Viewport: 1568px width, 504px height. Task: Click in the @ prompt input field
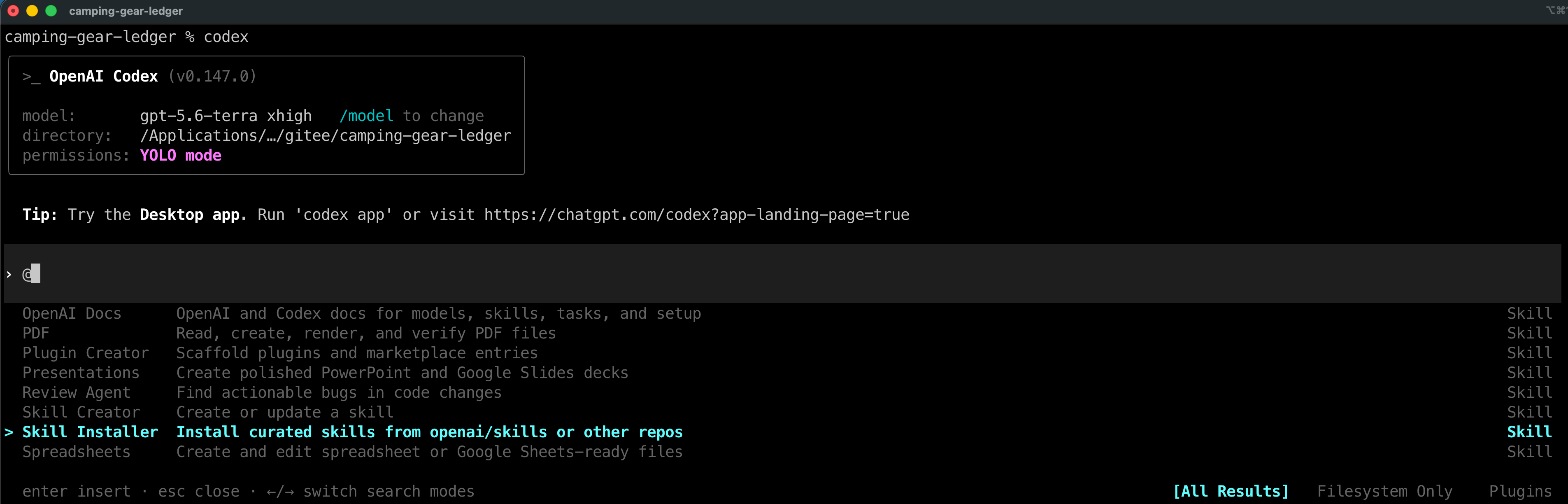(x=783, y=274)
